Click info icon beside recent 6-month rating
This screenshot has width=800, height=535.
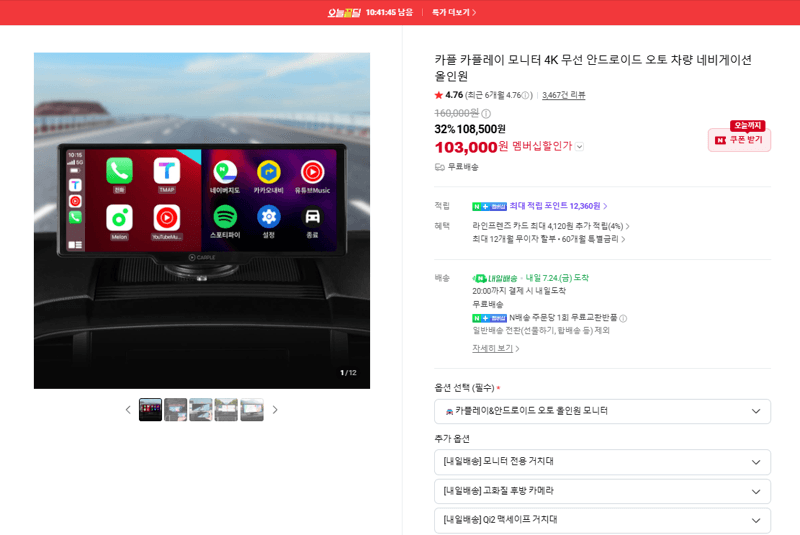coord(526,95)
